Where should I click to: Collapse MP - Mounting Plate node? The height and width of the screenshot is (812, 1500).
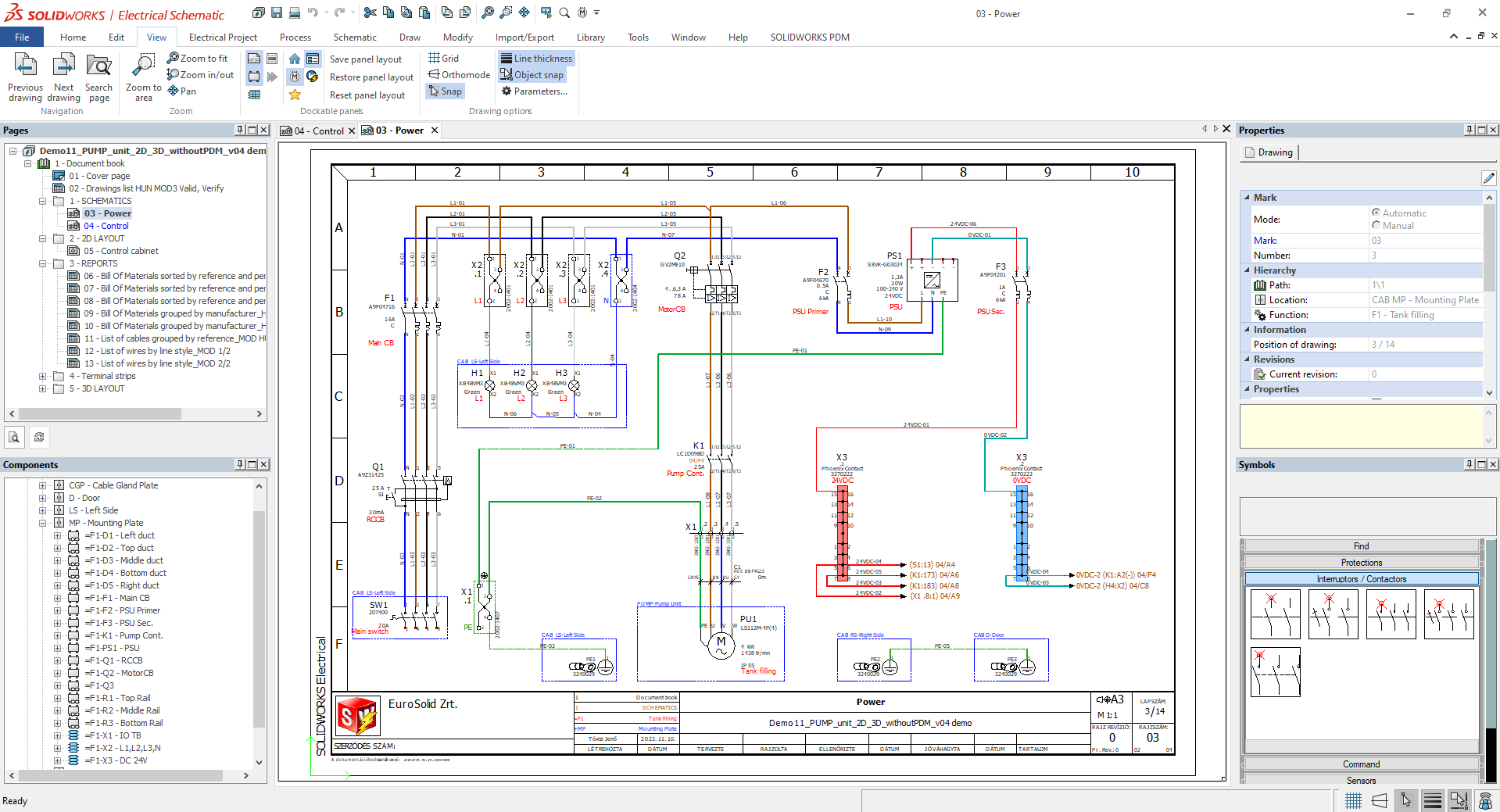[x=43, y=523]
